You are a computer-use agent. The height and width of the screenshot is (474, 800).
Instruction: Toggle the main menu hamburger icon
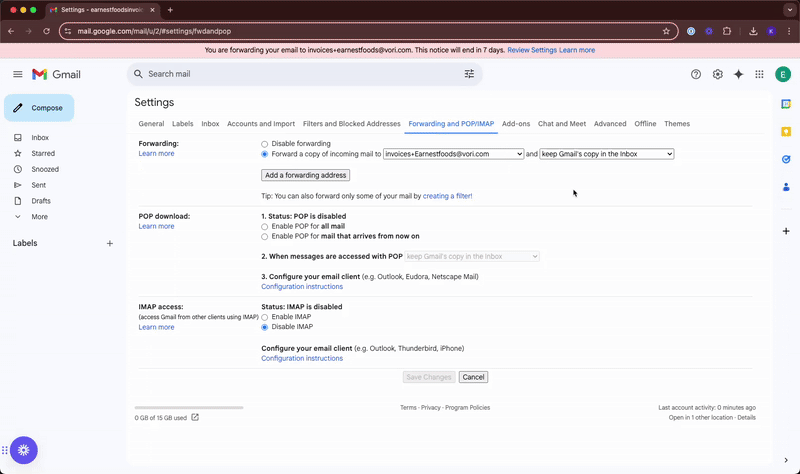click(18, 74)
